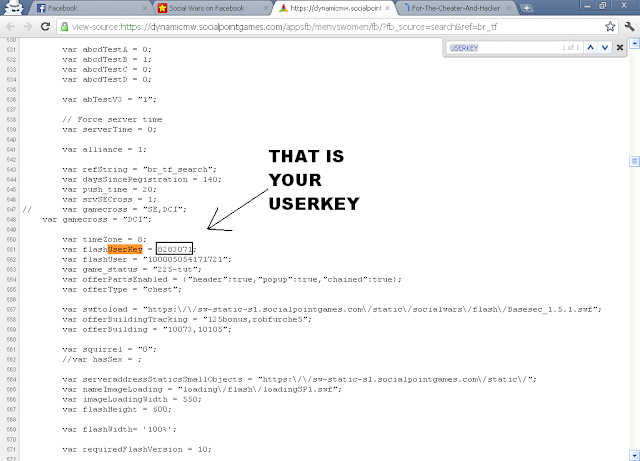This screenshot has width=640, height=461.
Task: Click the vertical scrollbar down arrow
Action: 634,455
